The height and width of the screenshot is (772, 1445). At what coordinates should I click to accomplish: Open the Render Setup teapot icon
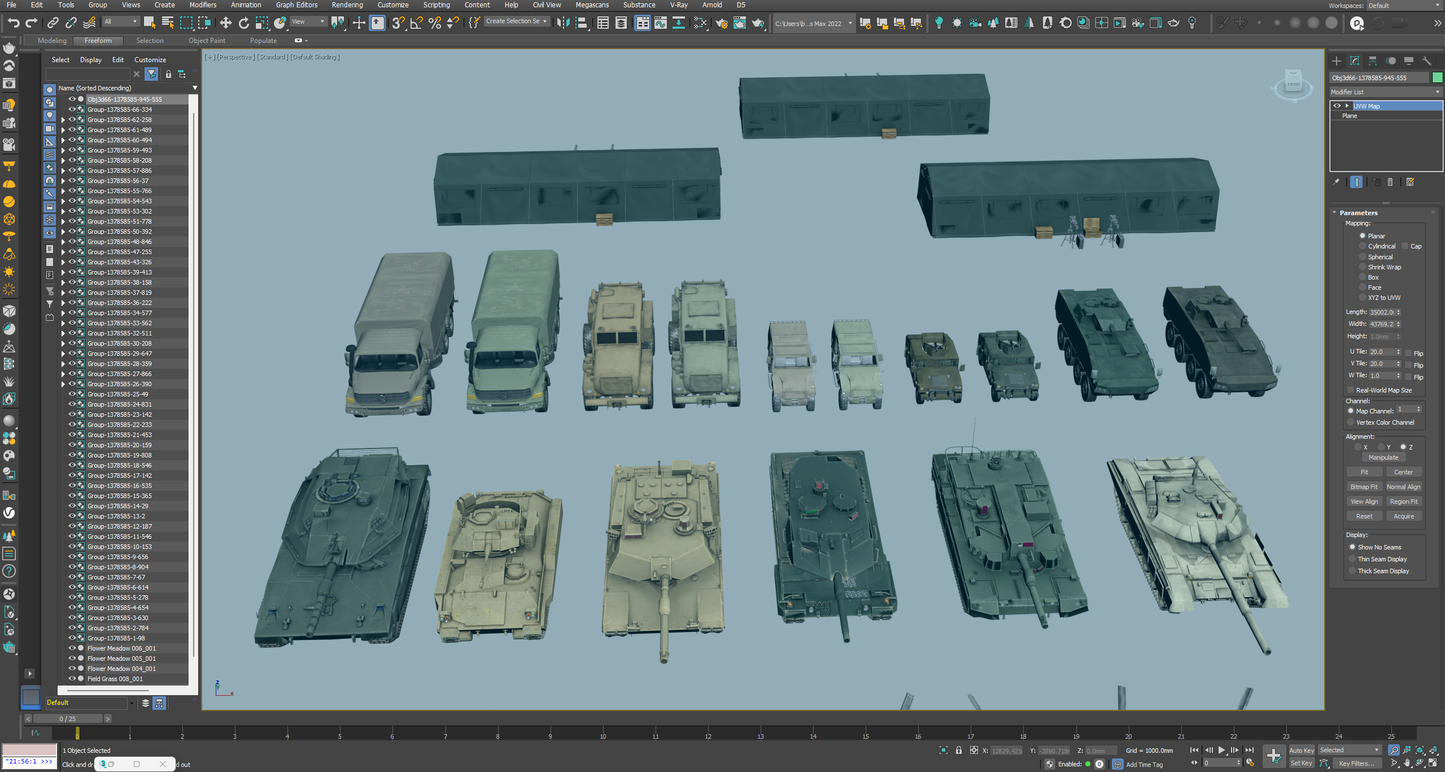[x=720, y=22]
